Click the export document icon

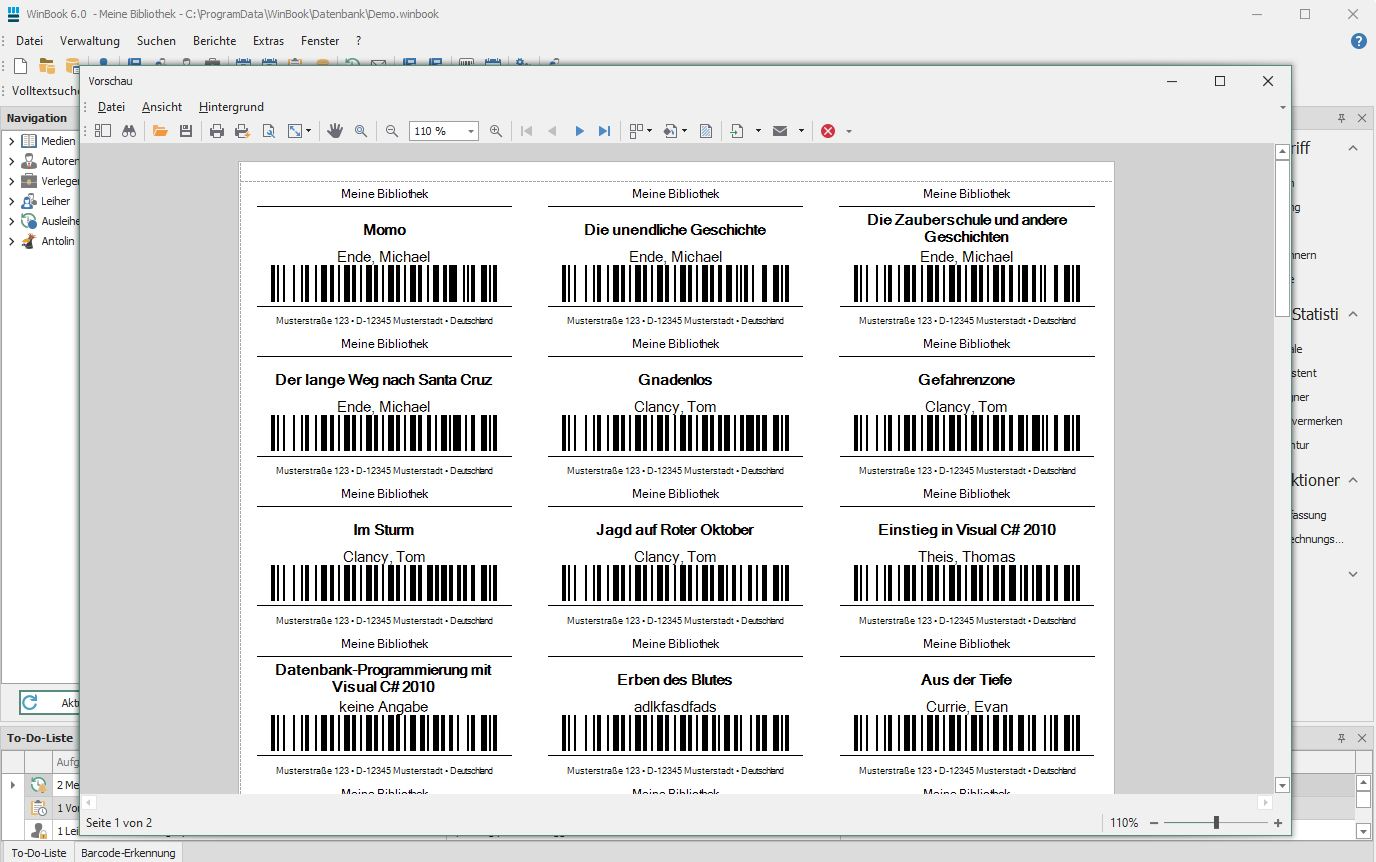click(x=737, y=131)
